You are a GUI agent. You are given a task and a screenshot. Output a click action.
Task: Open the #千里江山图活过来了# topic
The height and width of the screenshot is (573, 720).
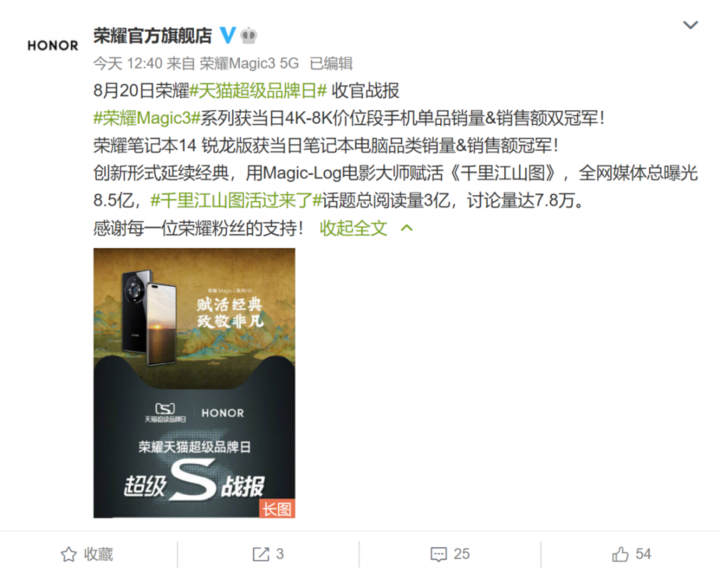(236, 200)
